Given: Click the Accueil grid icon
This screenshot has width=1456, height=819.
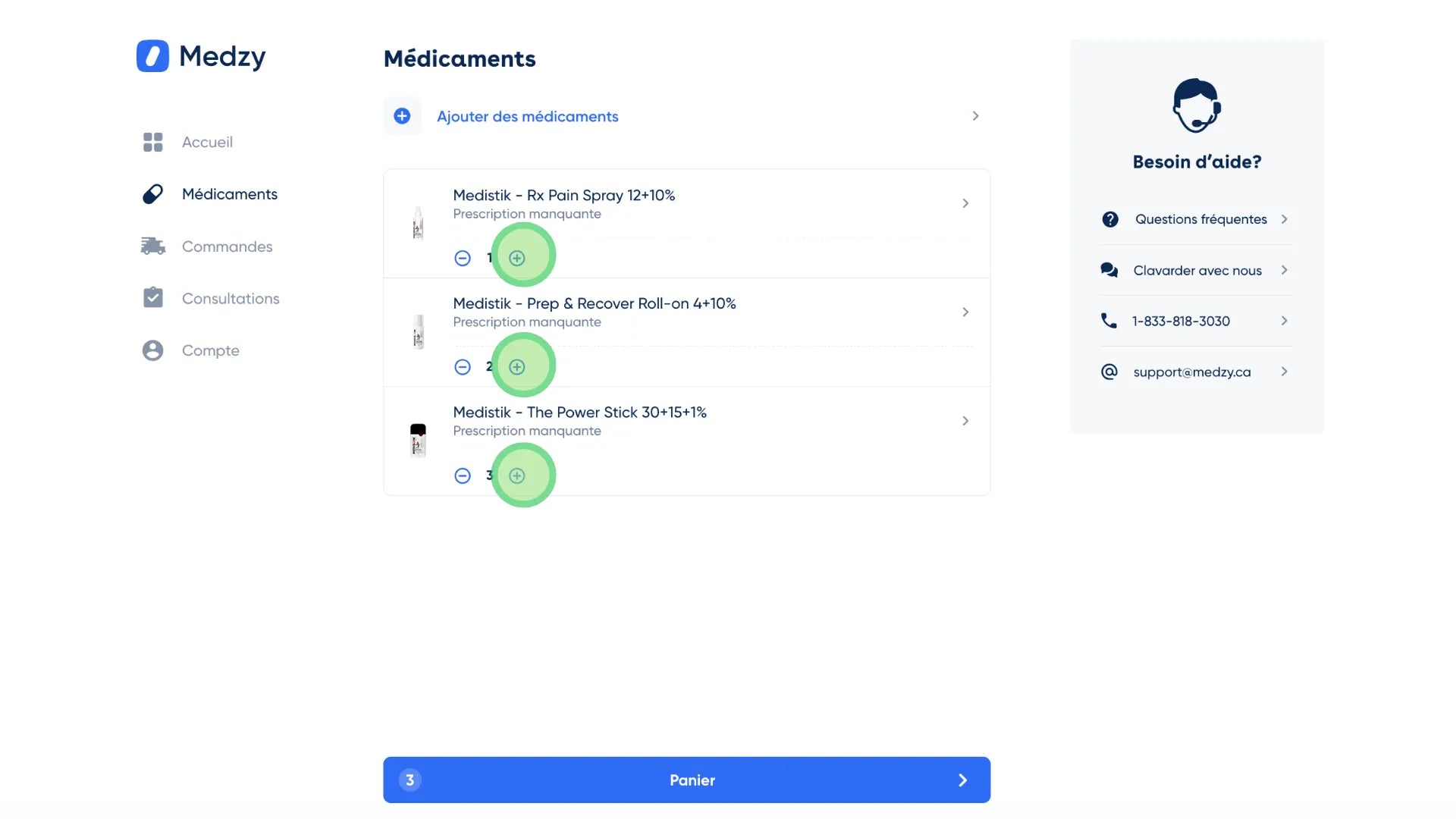Looking at the screenshot, I should click(153, 142).
